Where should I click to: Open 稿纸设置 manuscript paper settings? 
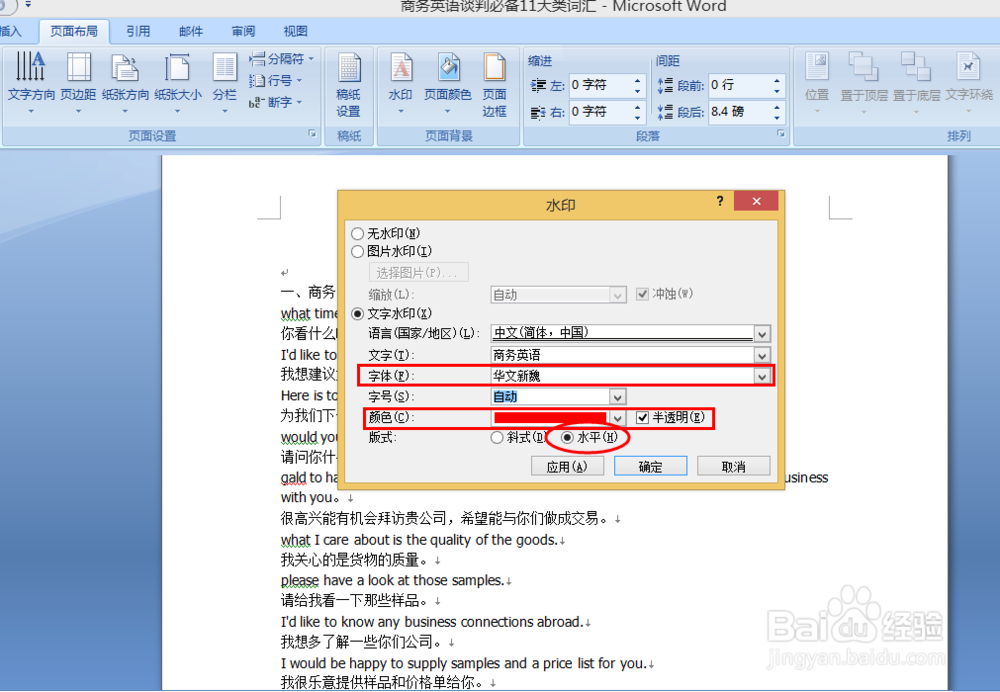[348, 84]
